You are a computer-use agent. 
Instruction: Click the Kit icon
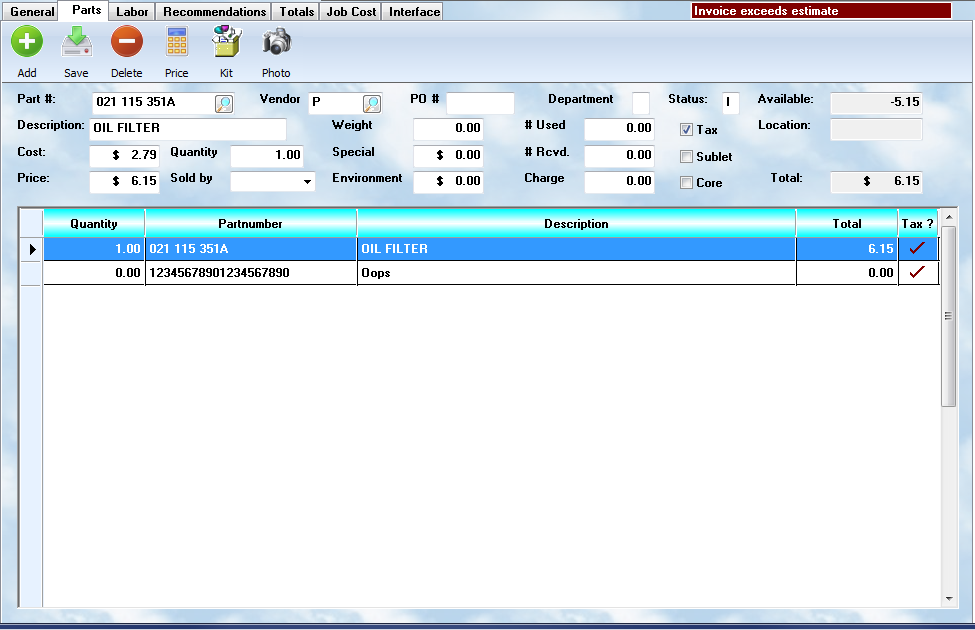226,43
